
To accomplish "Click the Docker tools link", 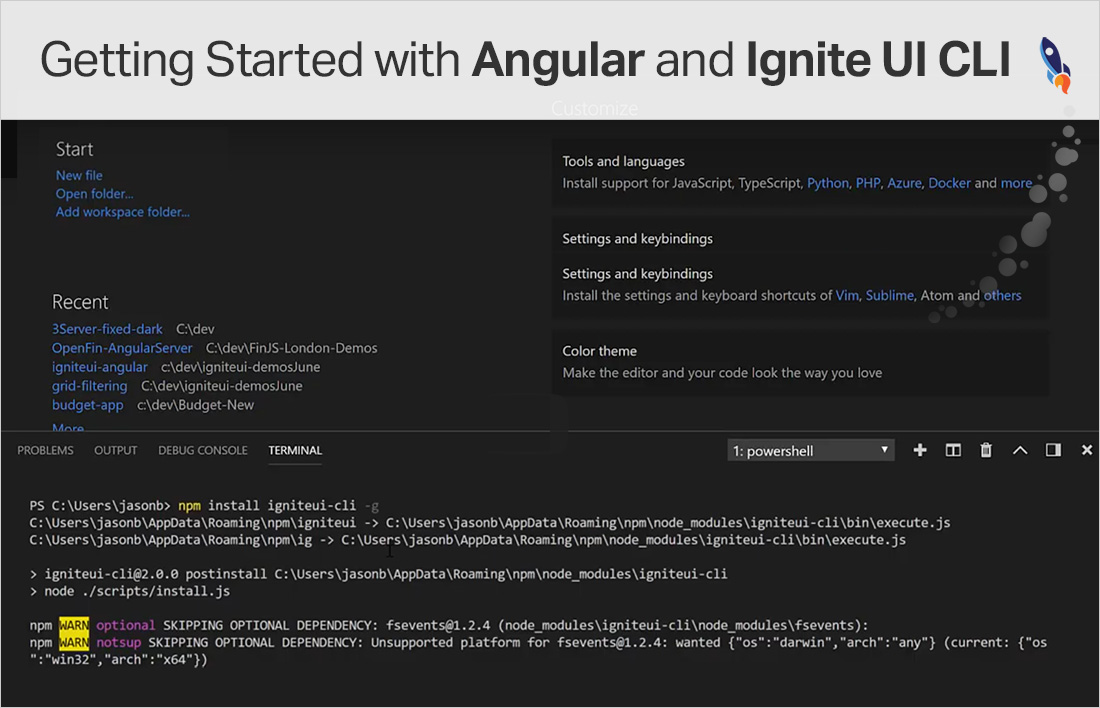I will pos(949,184).
